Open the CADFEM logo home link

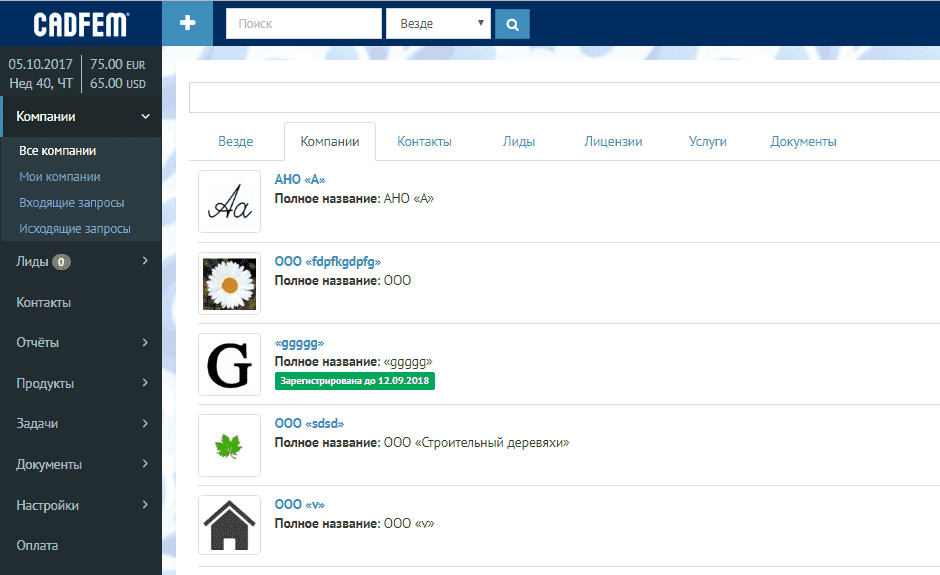click(80, 25)
